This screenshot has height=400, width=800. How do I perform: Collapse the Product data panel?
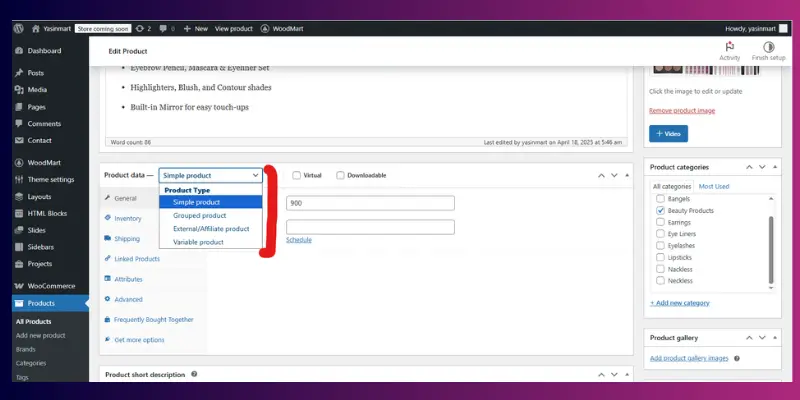[627, 175]
